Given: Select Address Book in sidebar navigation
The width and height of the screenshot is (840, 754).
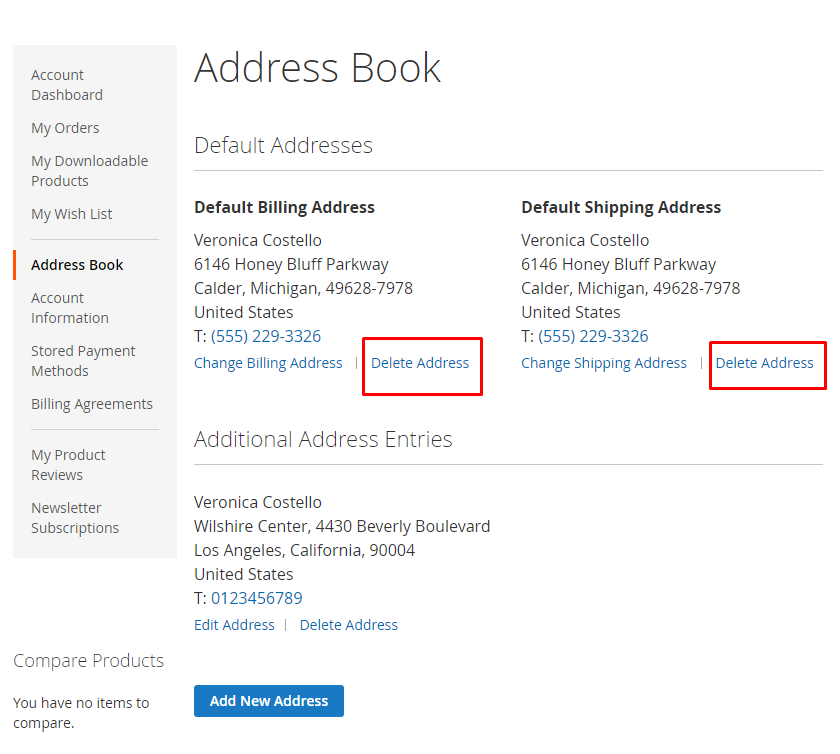Looking at the screenshot, I should click(x=77, y=265).
